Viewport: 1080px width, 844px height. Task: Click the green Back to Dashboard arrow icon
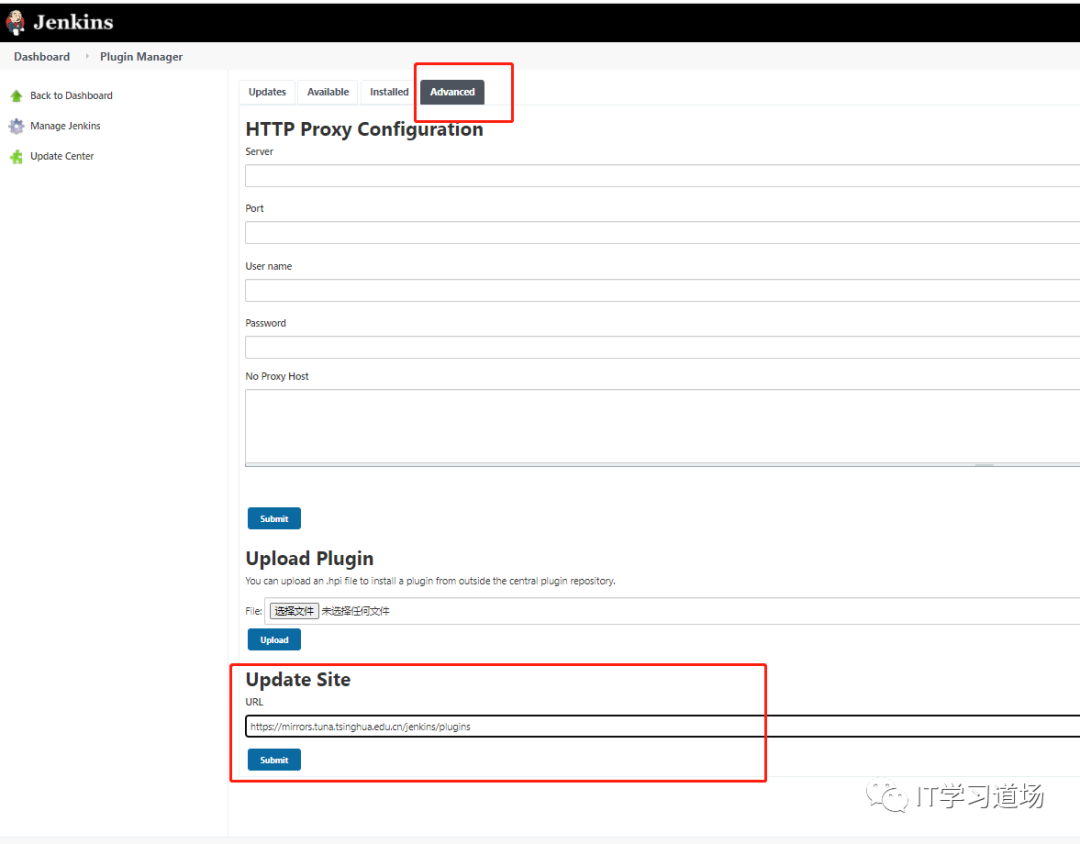click(17, 96)
